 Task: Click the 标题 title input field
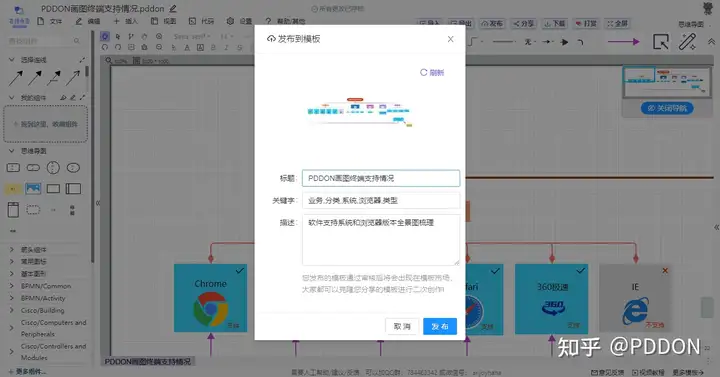coord(381,178)
